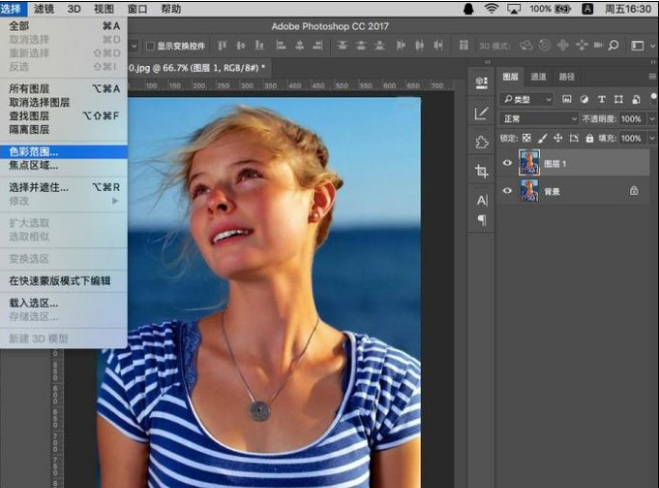This screenshot has height=488, width=659.
Task: Click the pixel layer filter icon
Action: [567, 99]
